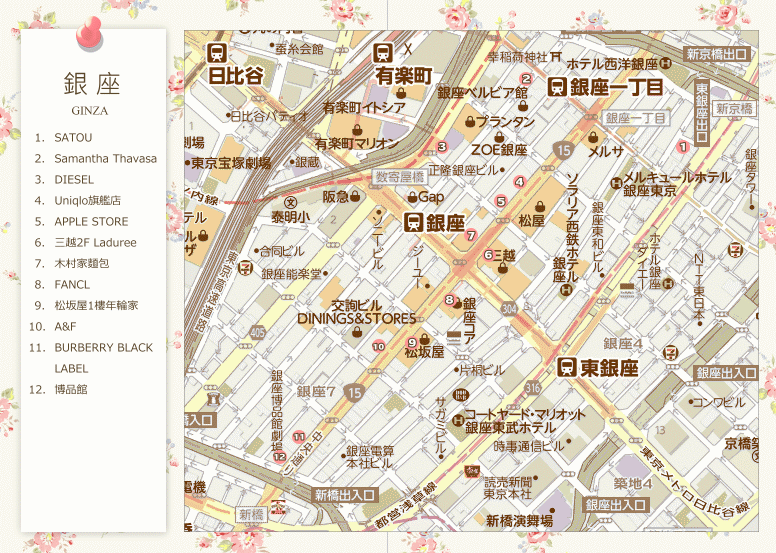Select the boxed 銀座一丁目 intersection label
This screenshot has width=776, height=553.
[x=635, y=118]
